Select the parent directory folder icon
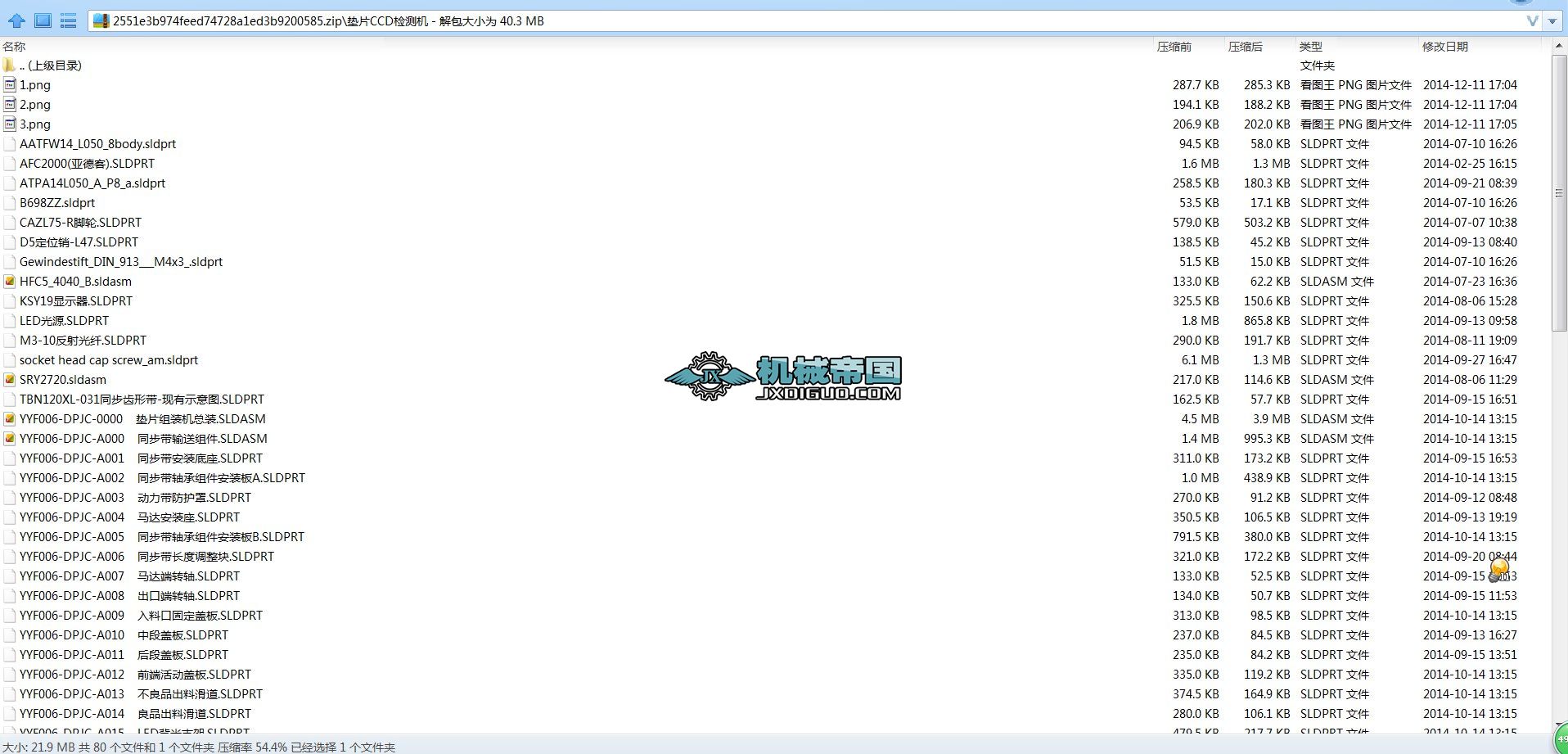The height and width of the screenshot is (754, 1568). pyautogui.click(x=10, y=65)
